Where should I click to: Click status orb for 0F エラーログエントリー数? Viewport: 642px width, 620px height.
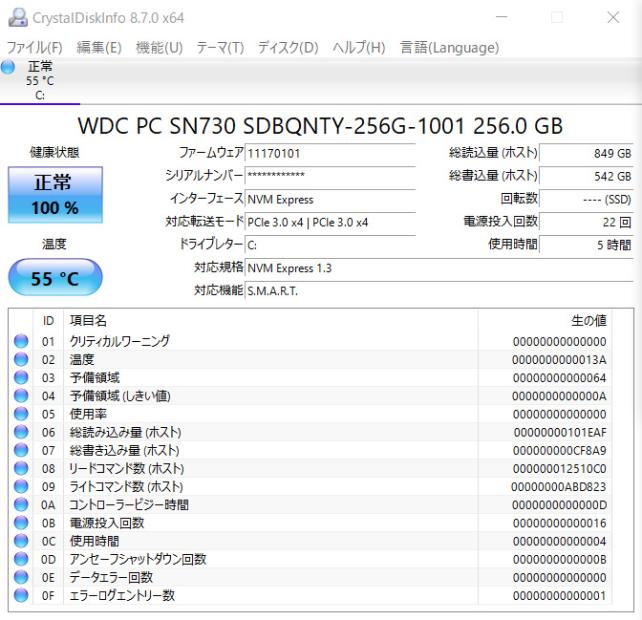pos(21,595)
